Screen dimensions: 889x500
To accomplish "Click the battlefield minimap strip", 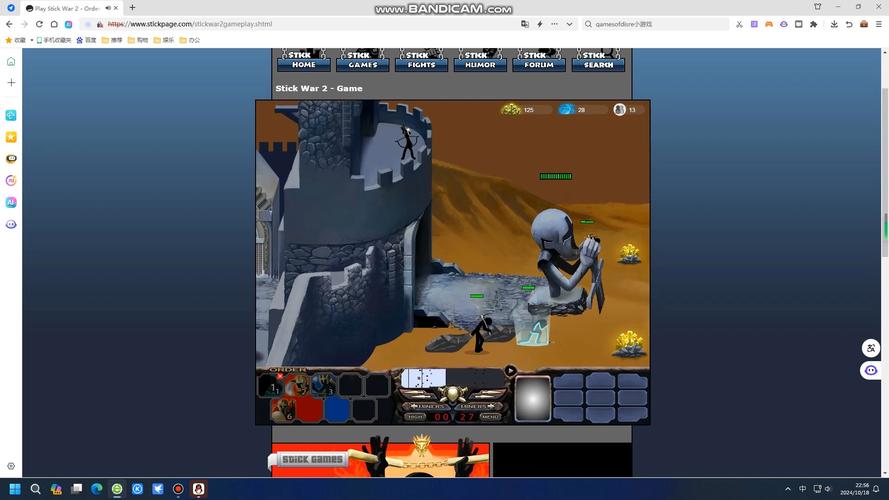I will tap(424, 377).
